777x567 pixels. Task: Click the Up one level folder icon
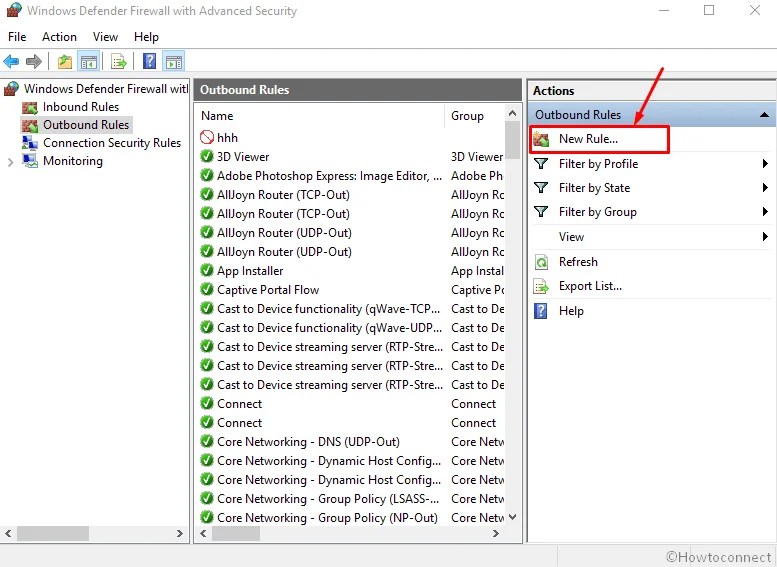65,61
